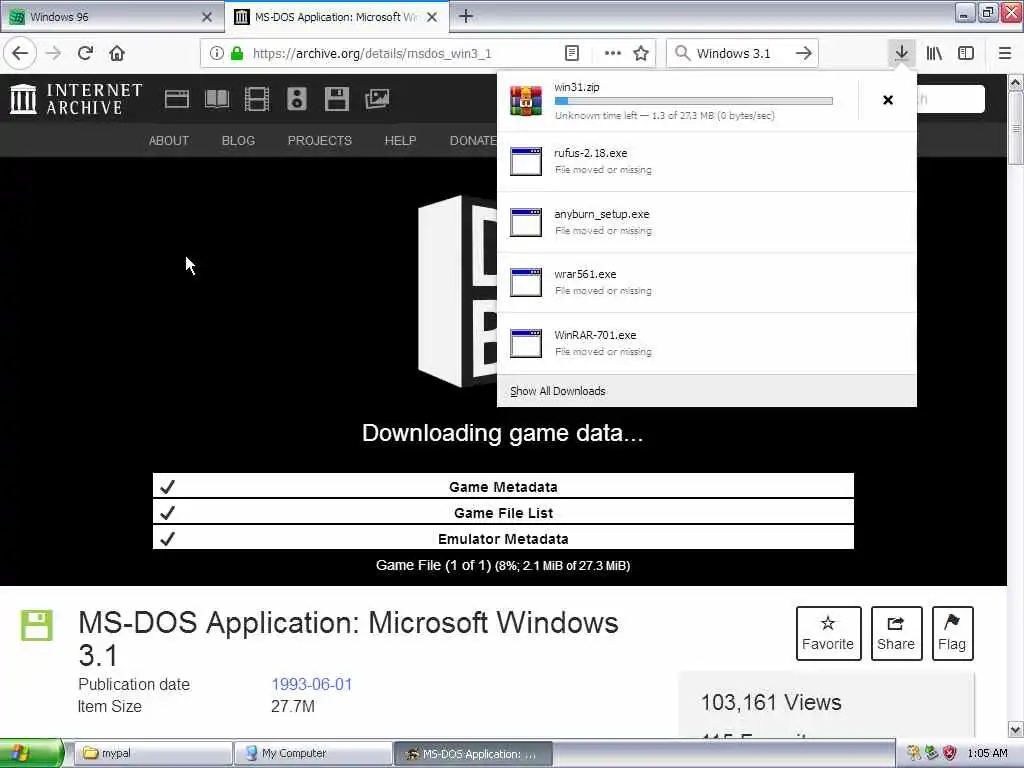Show sidebars toolbar icon
Viewport: 1024px width, 768px height.
click(x=966, y=53)
